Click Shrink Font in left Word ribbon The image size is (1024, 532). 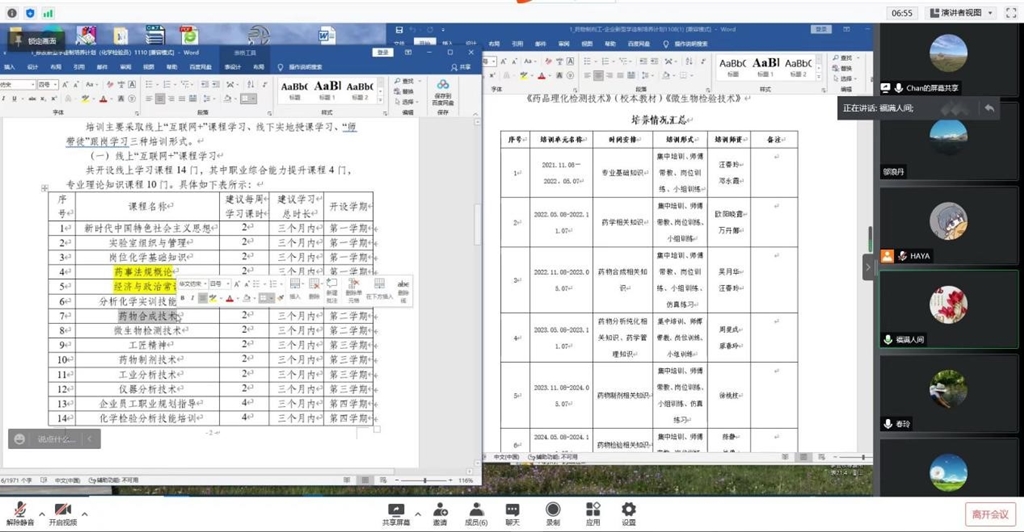77,85
